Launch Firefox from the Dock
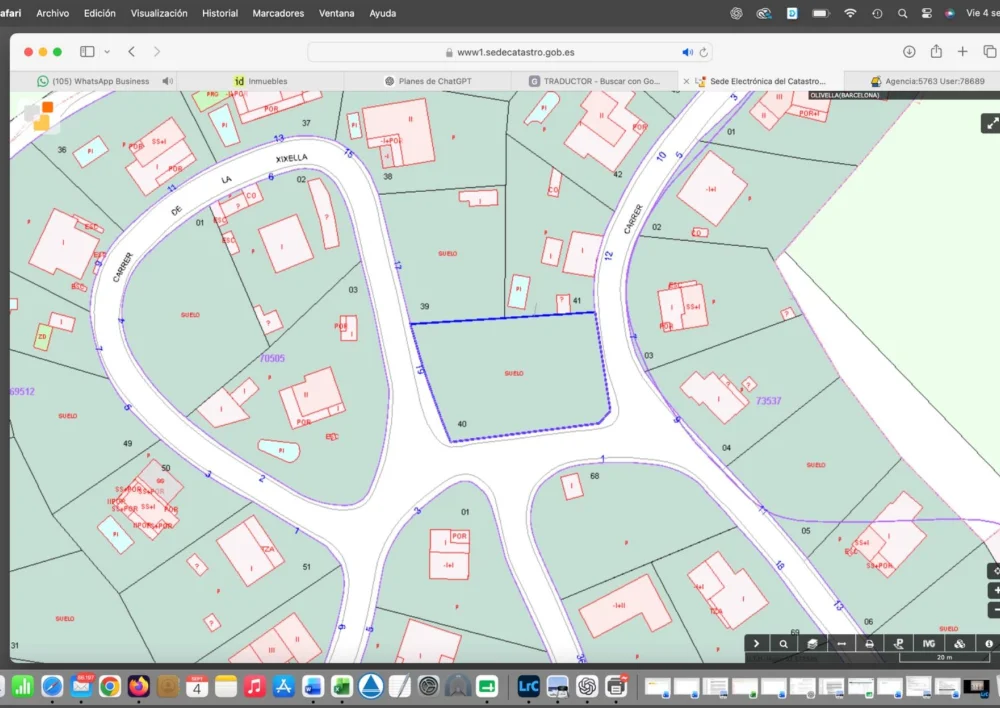Screen dimensions: 1000x708 tap(138, 686)
